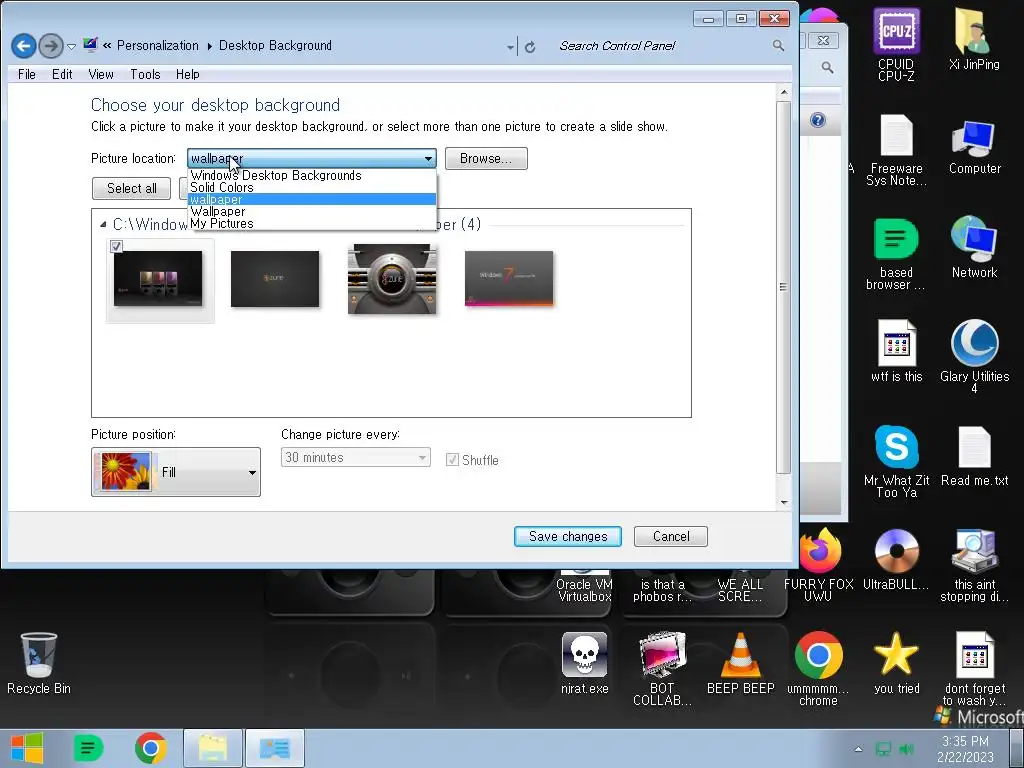The image size is (1024, 768).
Task: Collapse the C:\Windows folder group triangle
Action: click(103, 225)
